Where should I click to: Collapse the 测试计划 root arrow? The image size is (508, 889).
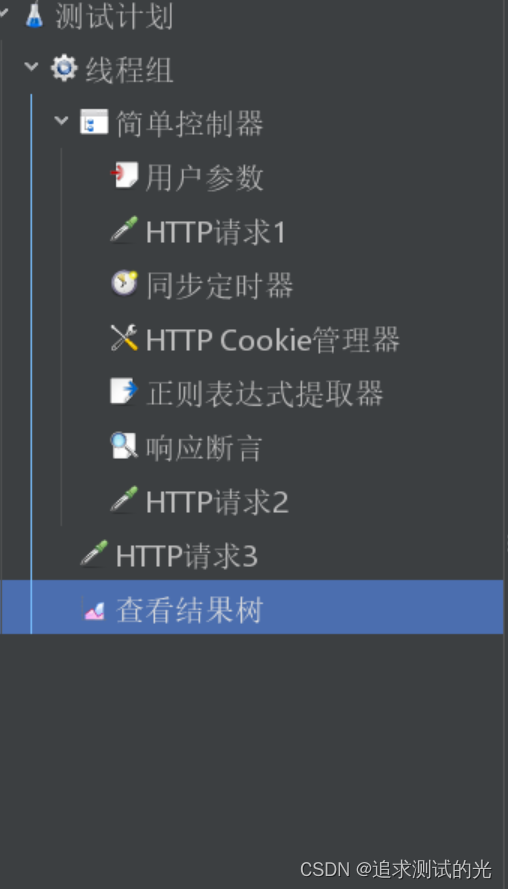pos(3,11)
